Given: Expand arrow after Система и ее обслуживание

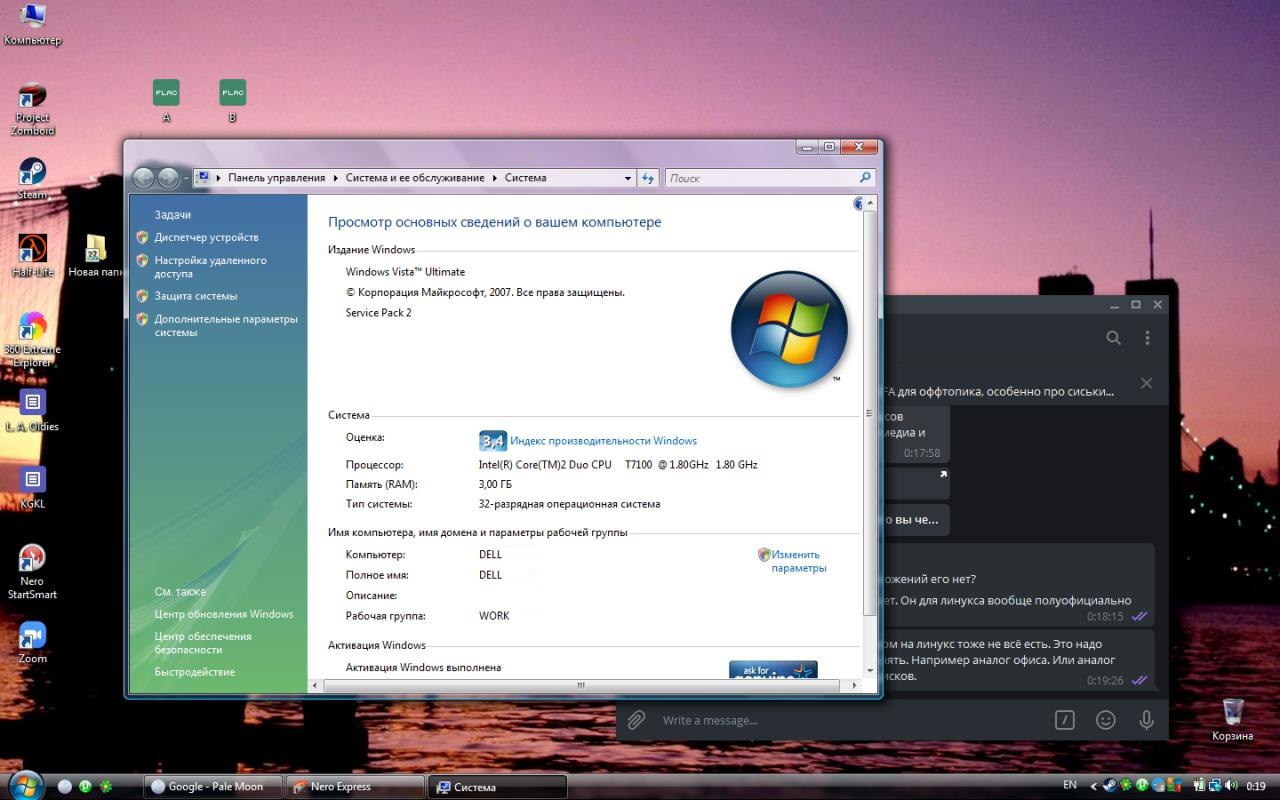Looking at the screenshot, I should click(494, 178).
